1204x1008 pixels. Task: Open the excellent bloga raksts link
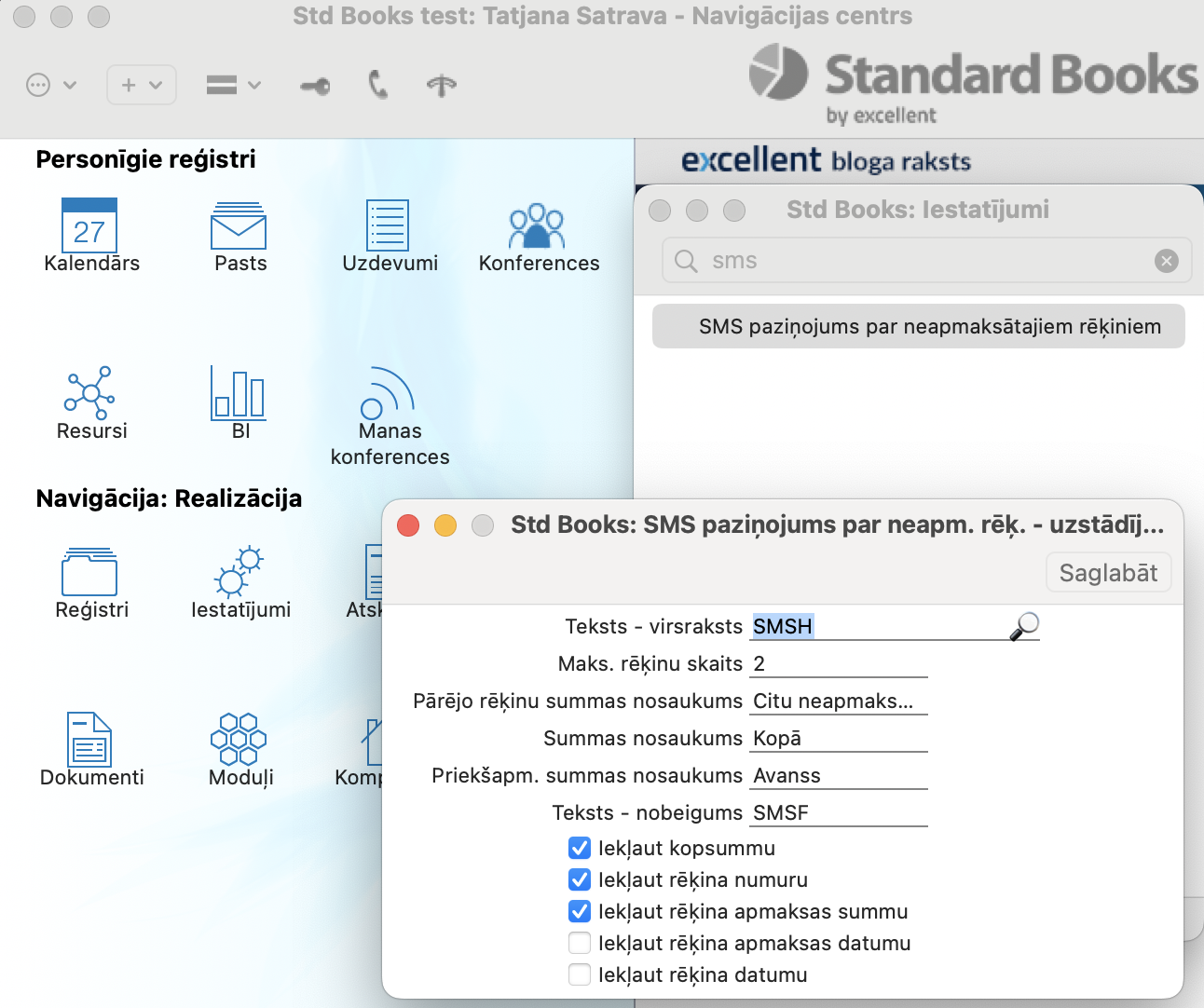(x=826, y=161)
